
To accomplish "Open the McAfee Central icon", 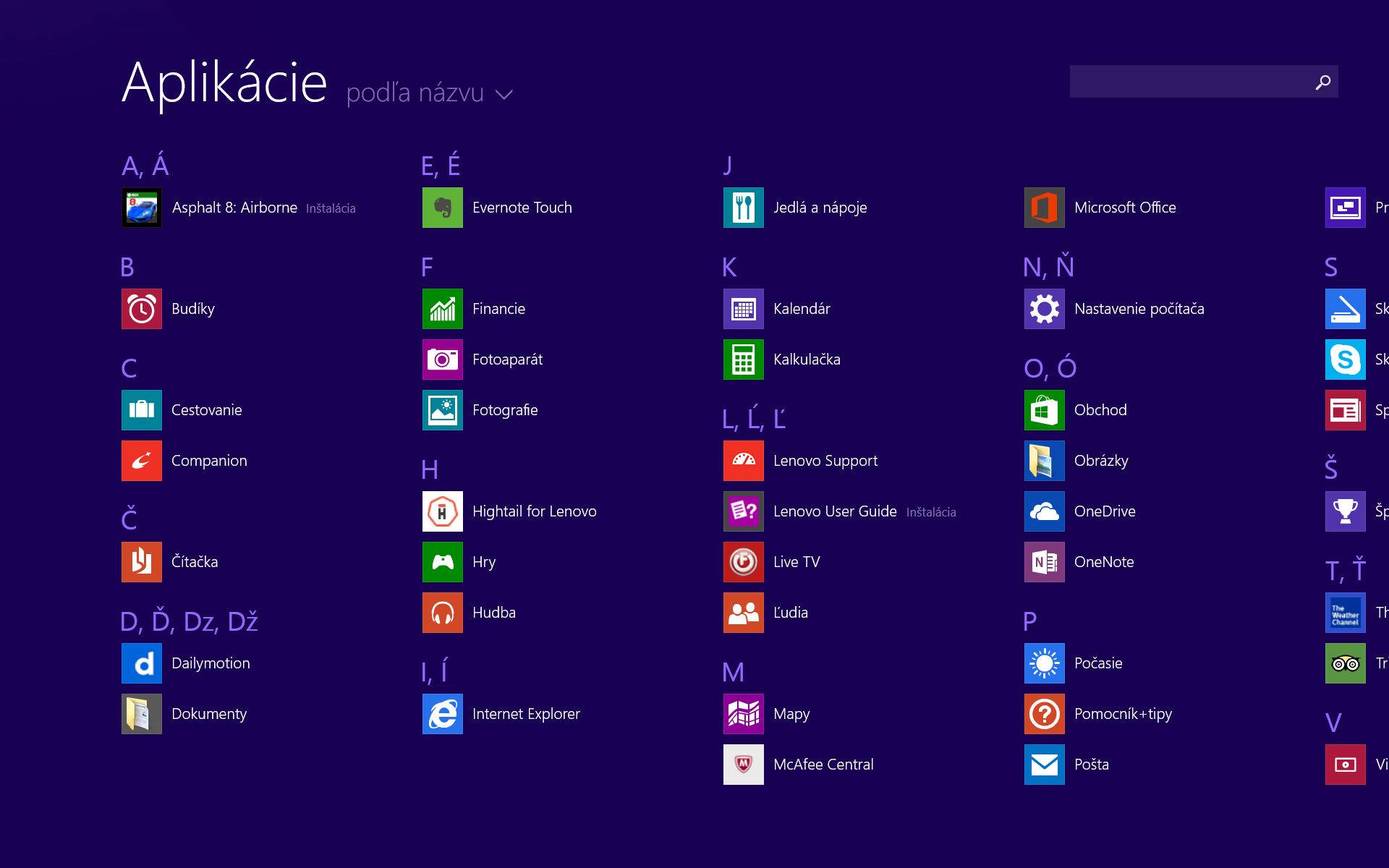I will [743, 765].
